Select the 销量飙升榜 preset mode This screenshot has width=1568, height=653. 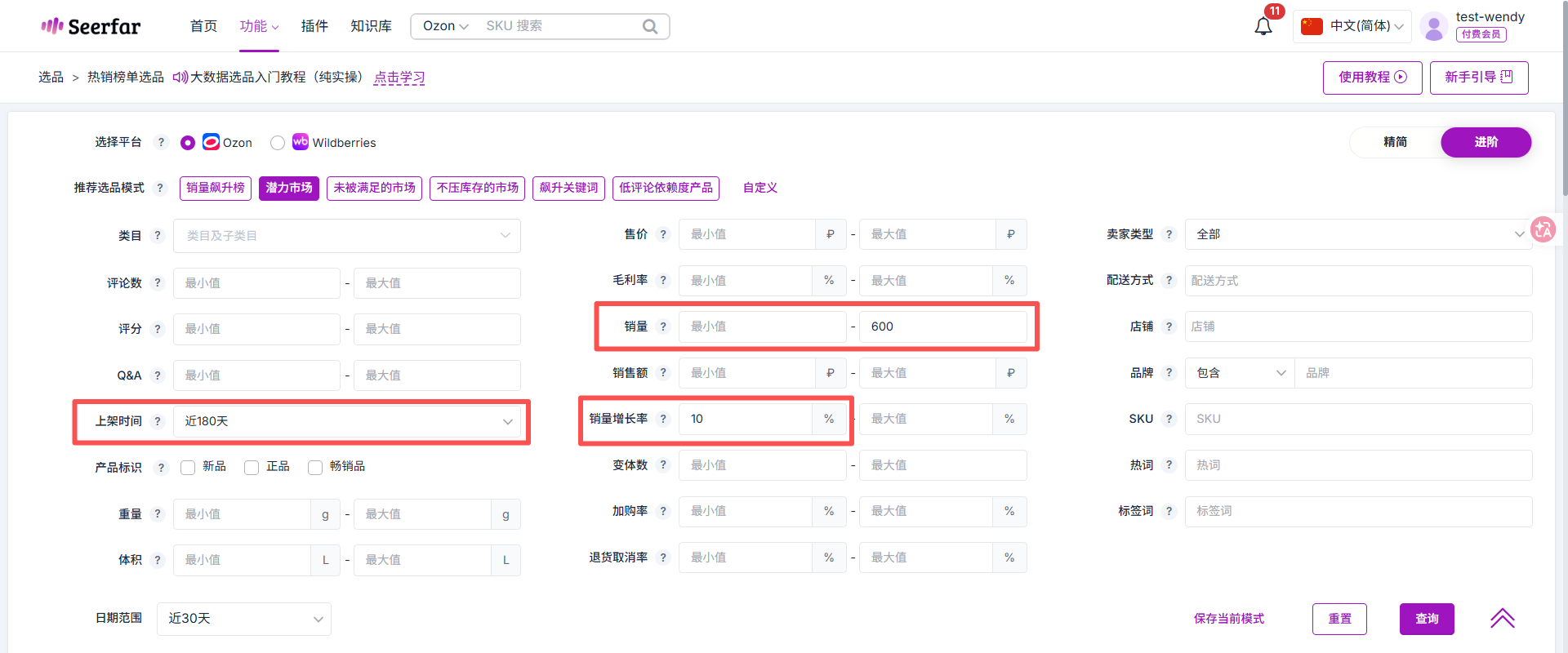coord(216,188)
